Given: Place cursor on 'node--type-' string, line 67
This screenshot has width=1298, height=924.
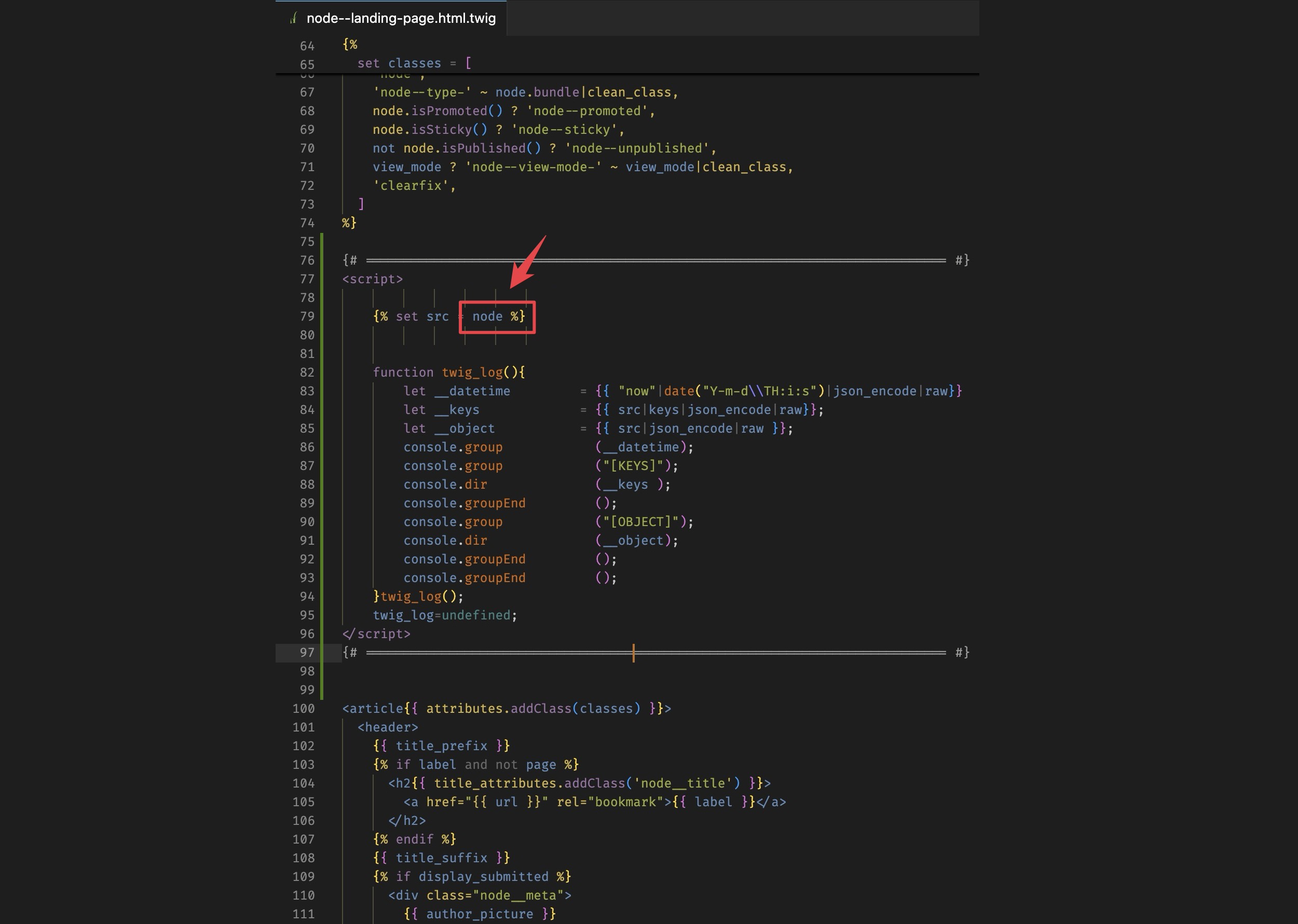Looking at the screenshot, I should (x=422, y=92).
